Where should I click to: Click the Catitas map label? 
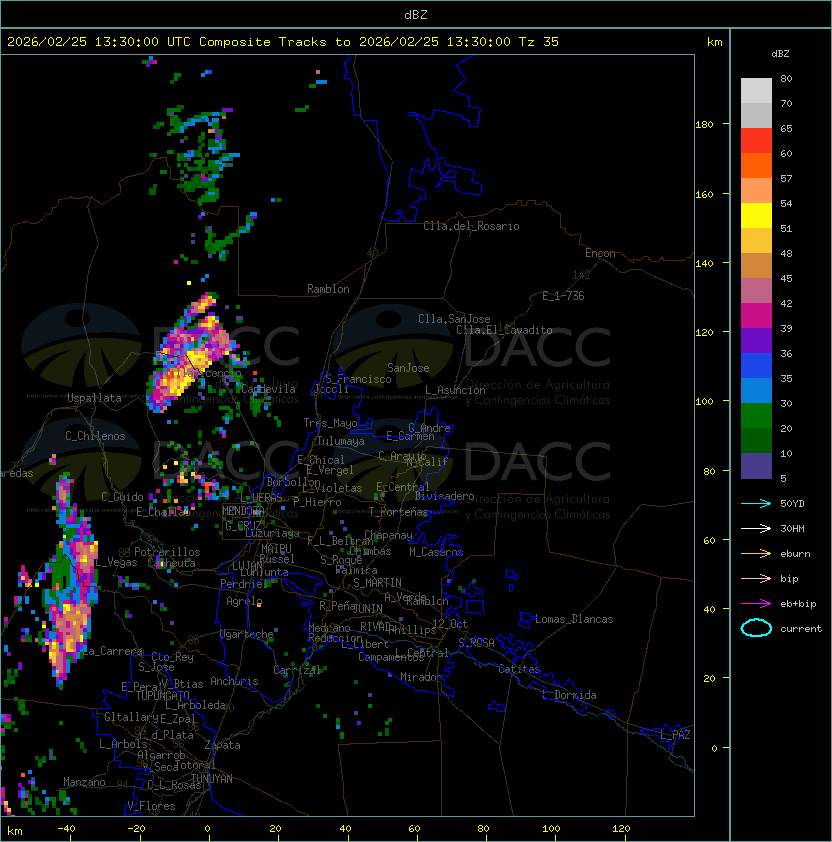coord(519,669)
